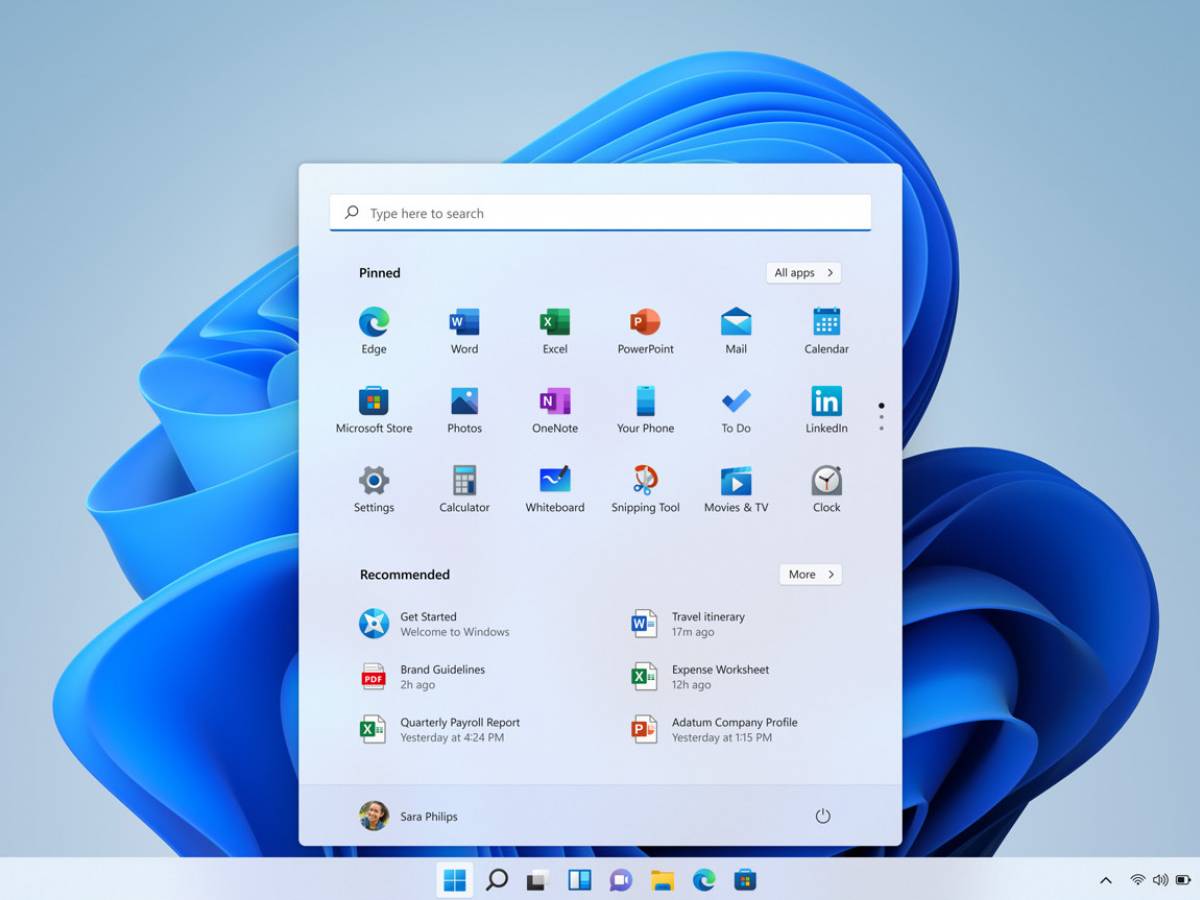Image resolution: width=1200 pixels, height=900 pixels.
Task: Open the Snipping Tool
Action: (x=644, y=481)
